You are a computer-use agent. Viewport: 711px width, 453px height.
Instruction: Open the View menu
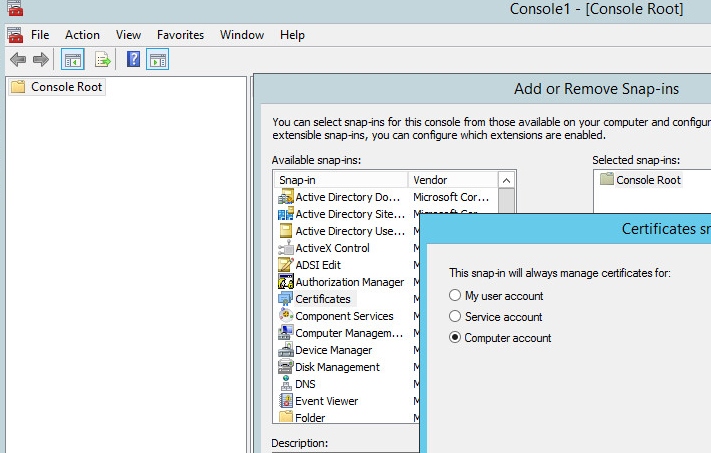(128, 35)
